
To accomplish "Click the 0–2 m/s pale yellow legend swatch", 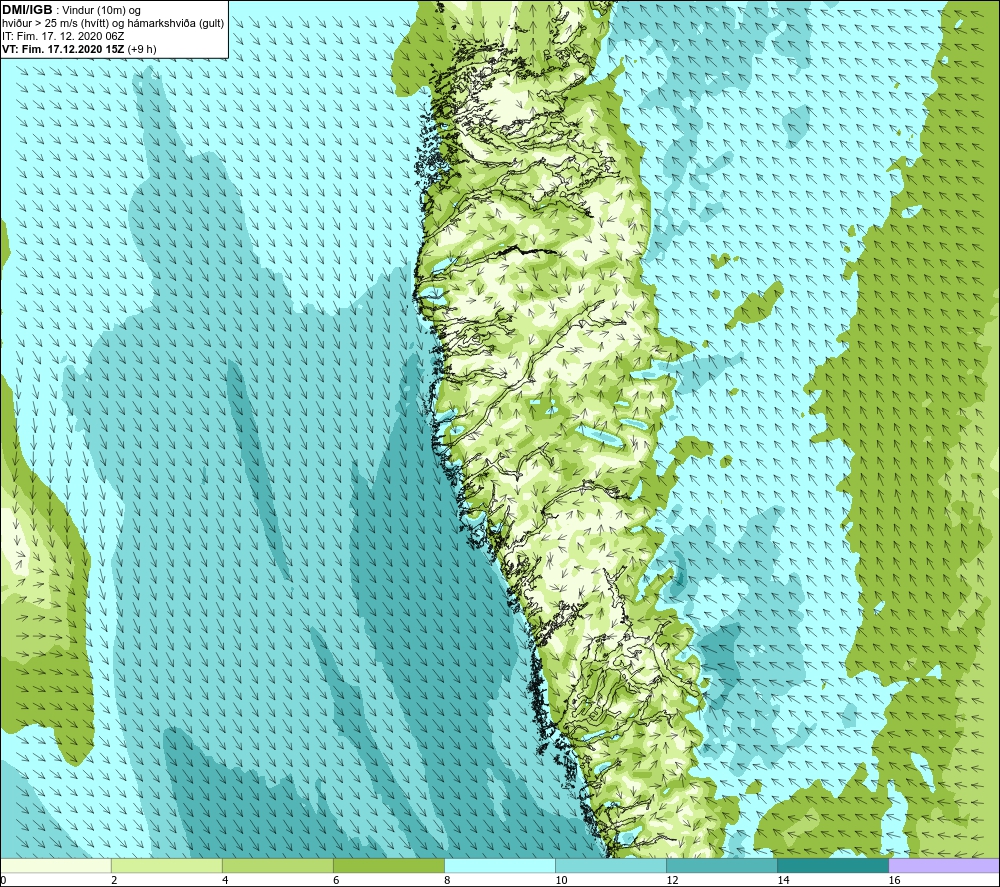I will (56, 866).
